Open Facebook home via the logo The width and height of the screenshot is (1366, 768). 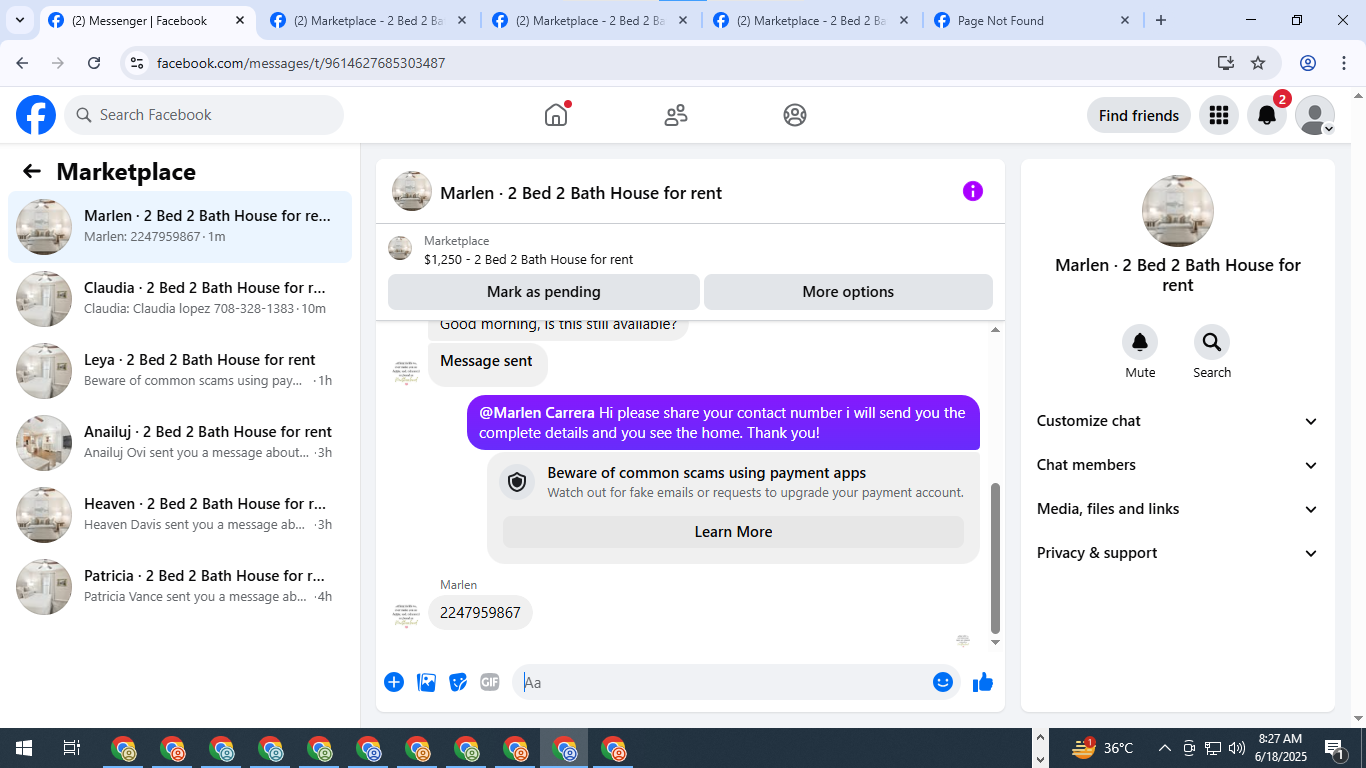[36, 115]
